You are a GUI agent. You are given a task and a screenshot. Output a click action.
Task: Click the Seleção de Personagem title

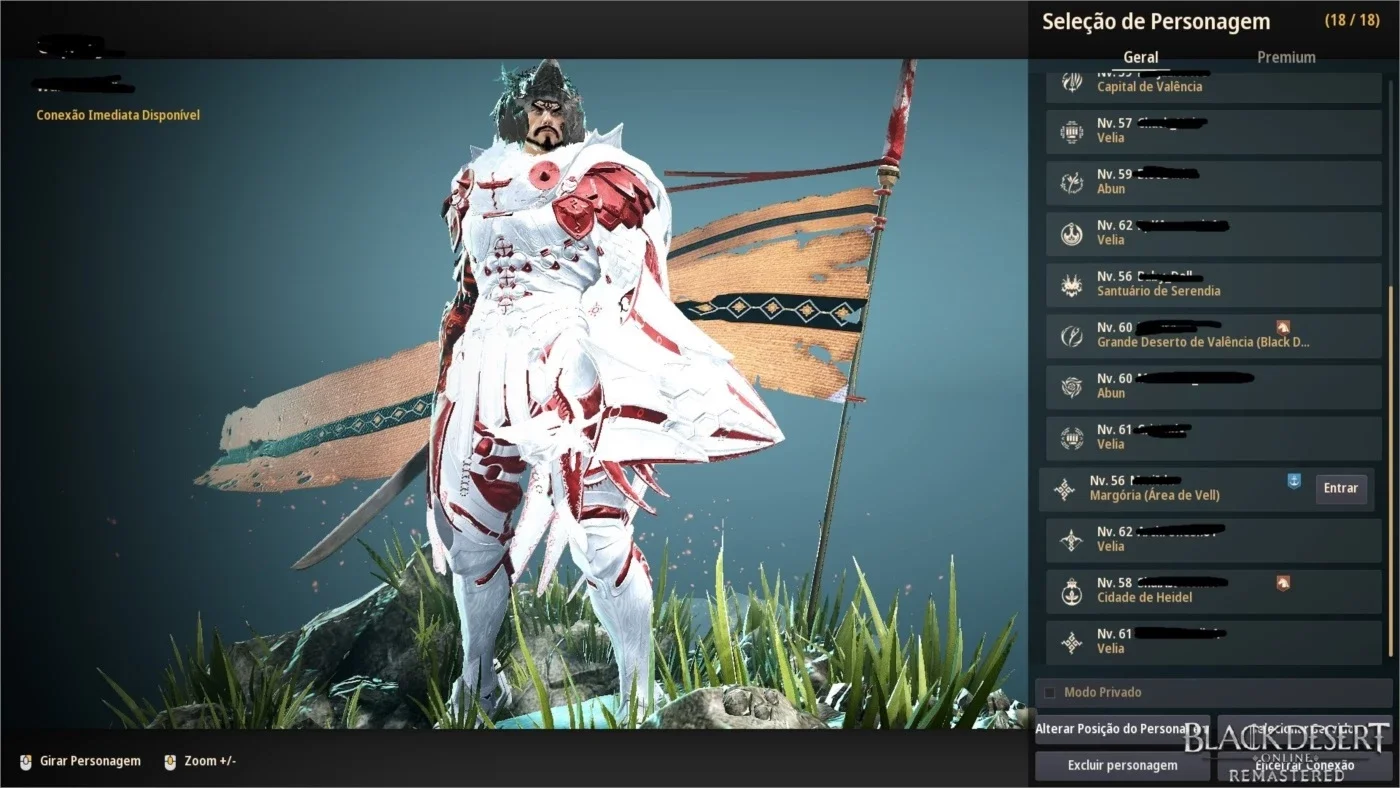1156,21
